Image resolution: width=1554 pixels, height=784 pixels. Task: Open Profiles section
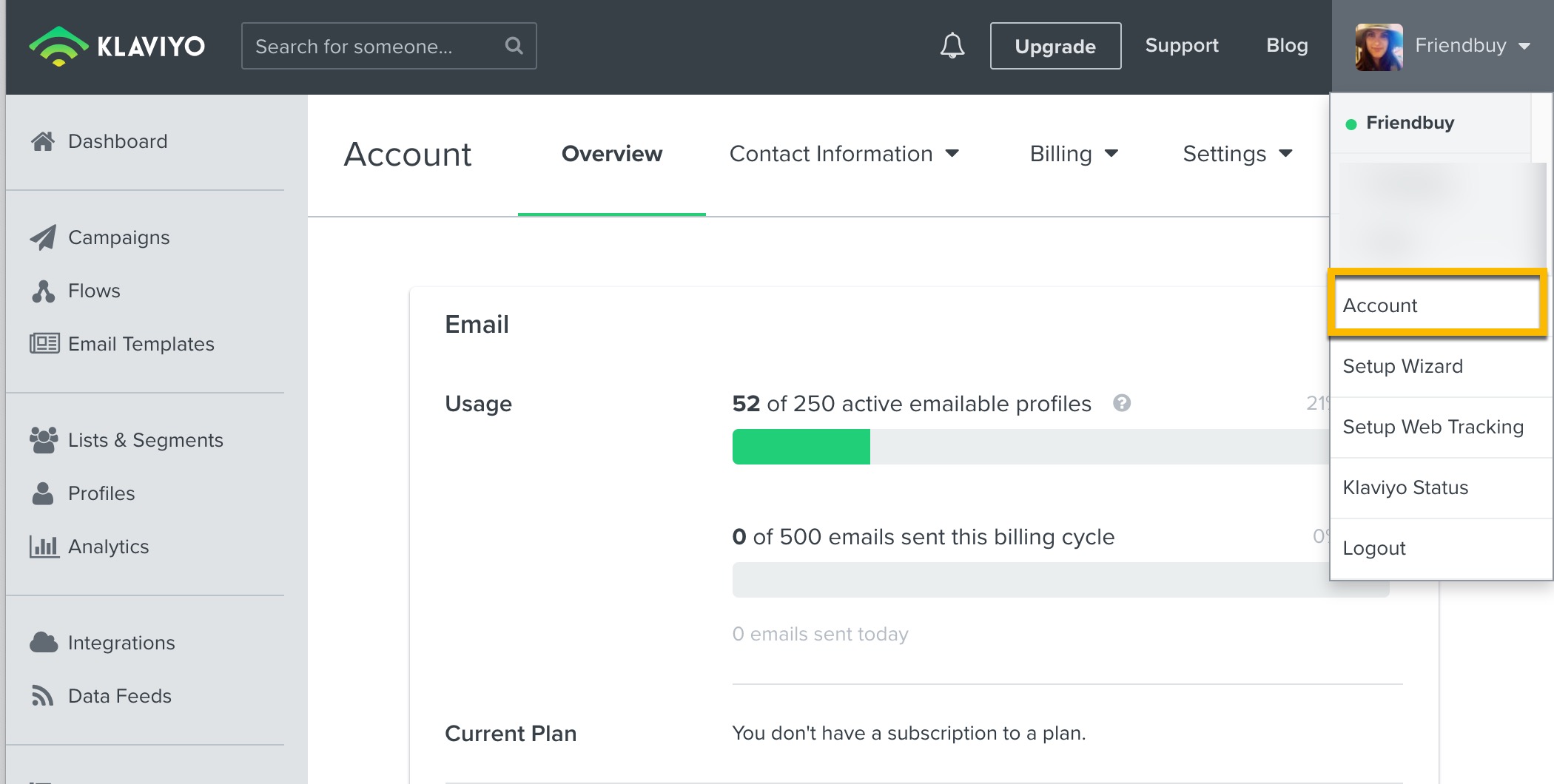tap(101, 493)
